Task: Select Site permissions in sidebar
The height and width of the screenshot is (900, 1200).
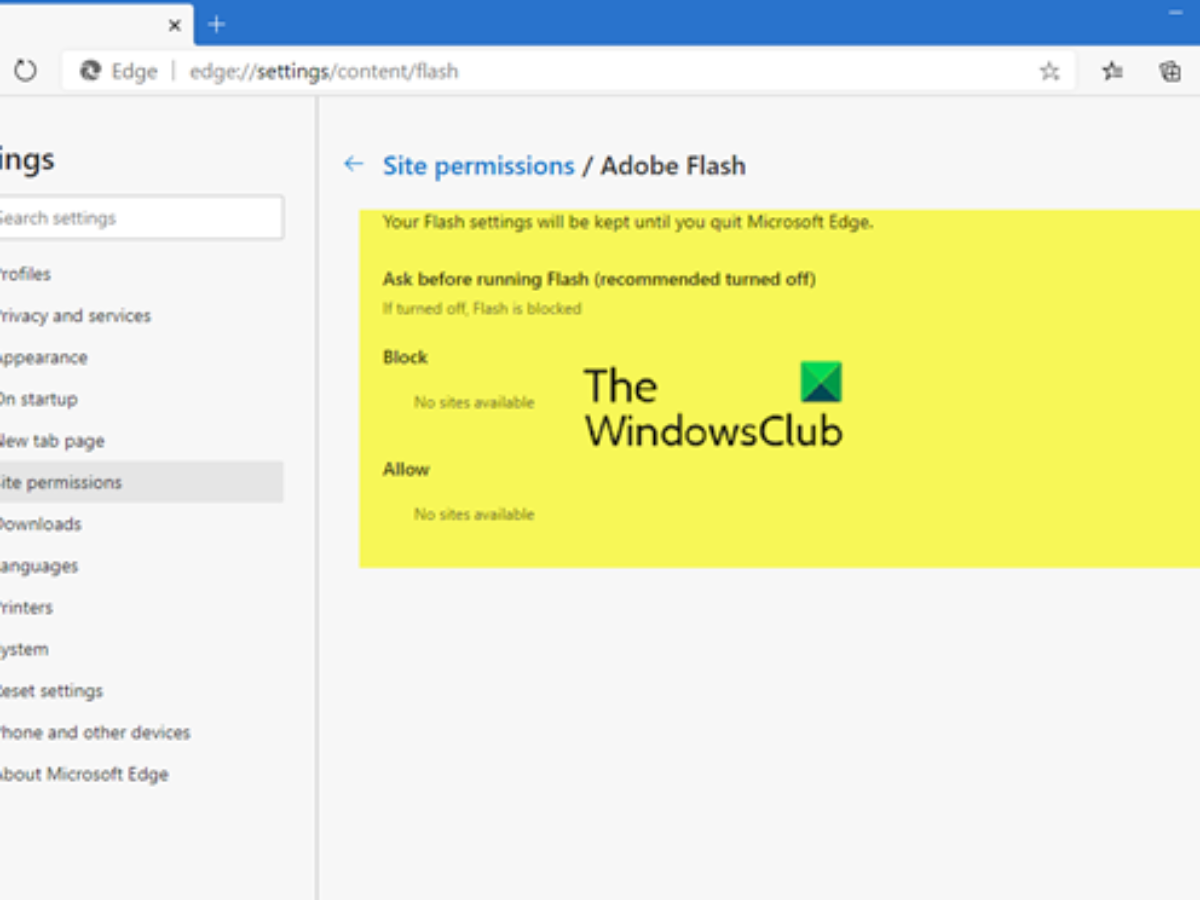Action: point(141,482)
